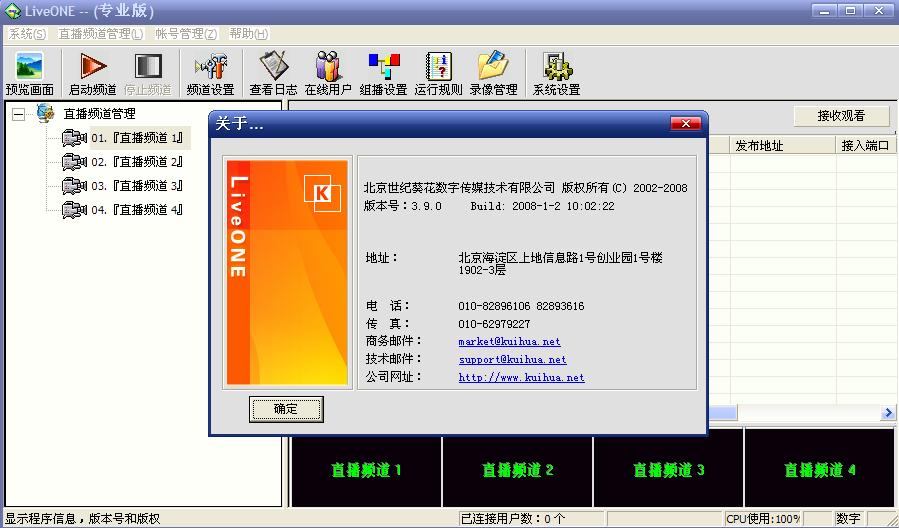Close the 关于 About dialog
The height and width of the screenshot is (528, 899).
click(686, 123)
